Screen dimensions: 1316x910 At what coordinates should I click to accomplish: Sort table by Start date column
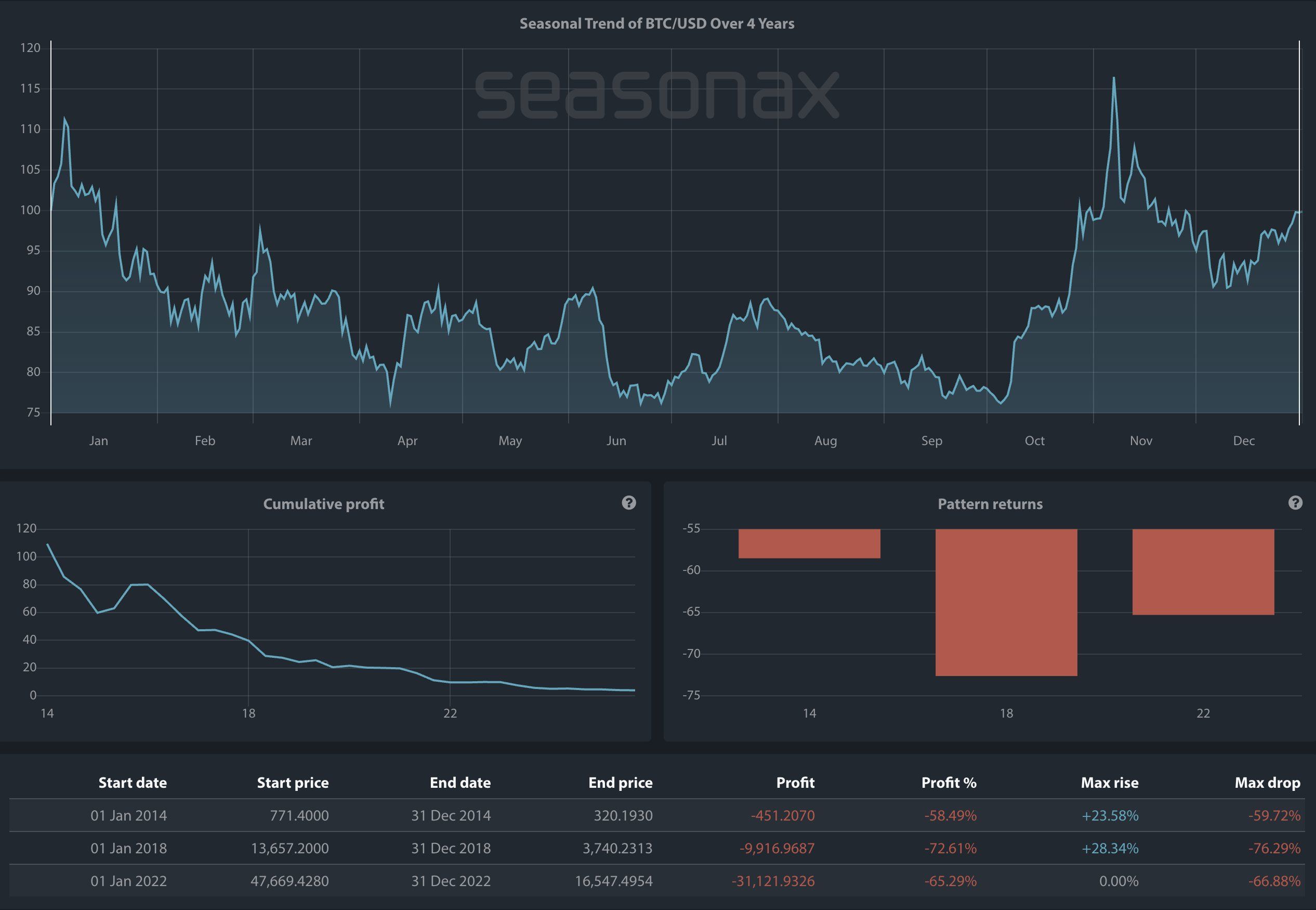pyautogui.click(x=132, y=782)
